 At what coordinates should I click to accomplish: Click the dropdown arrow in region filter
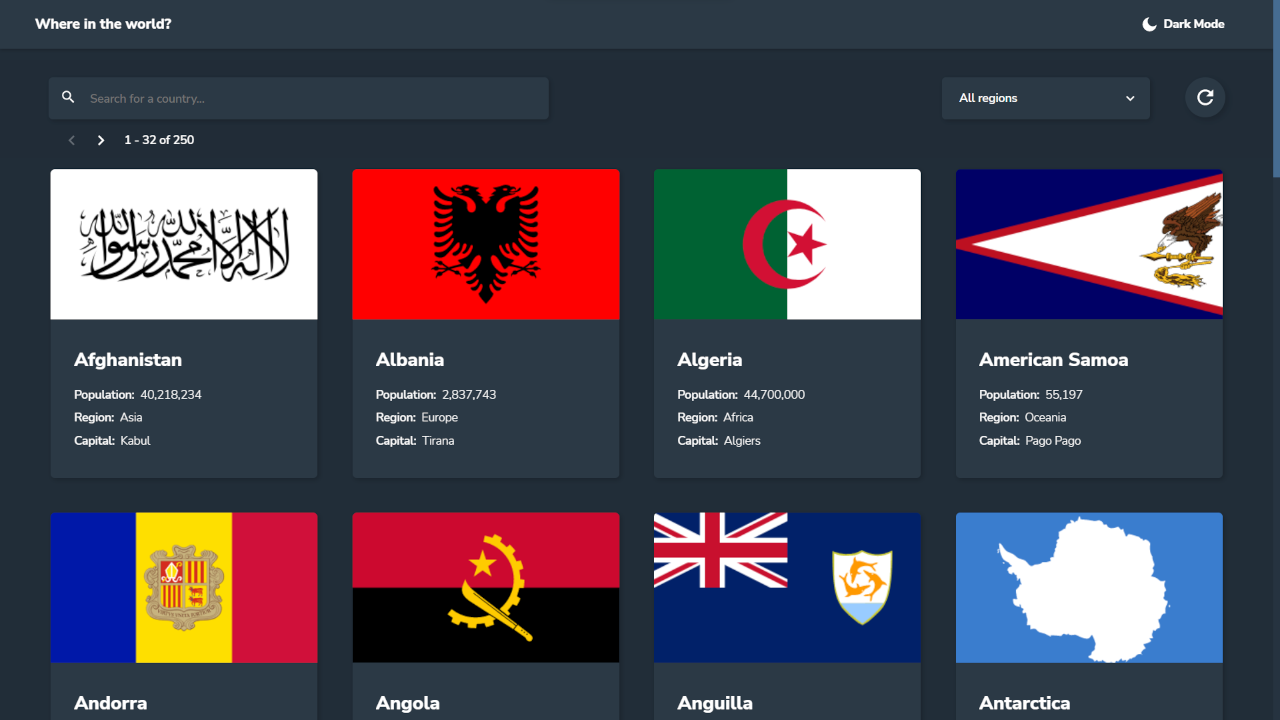pyautogui.click(x=1130, y=98)
